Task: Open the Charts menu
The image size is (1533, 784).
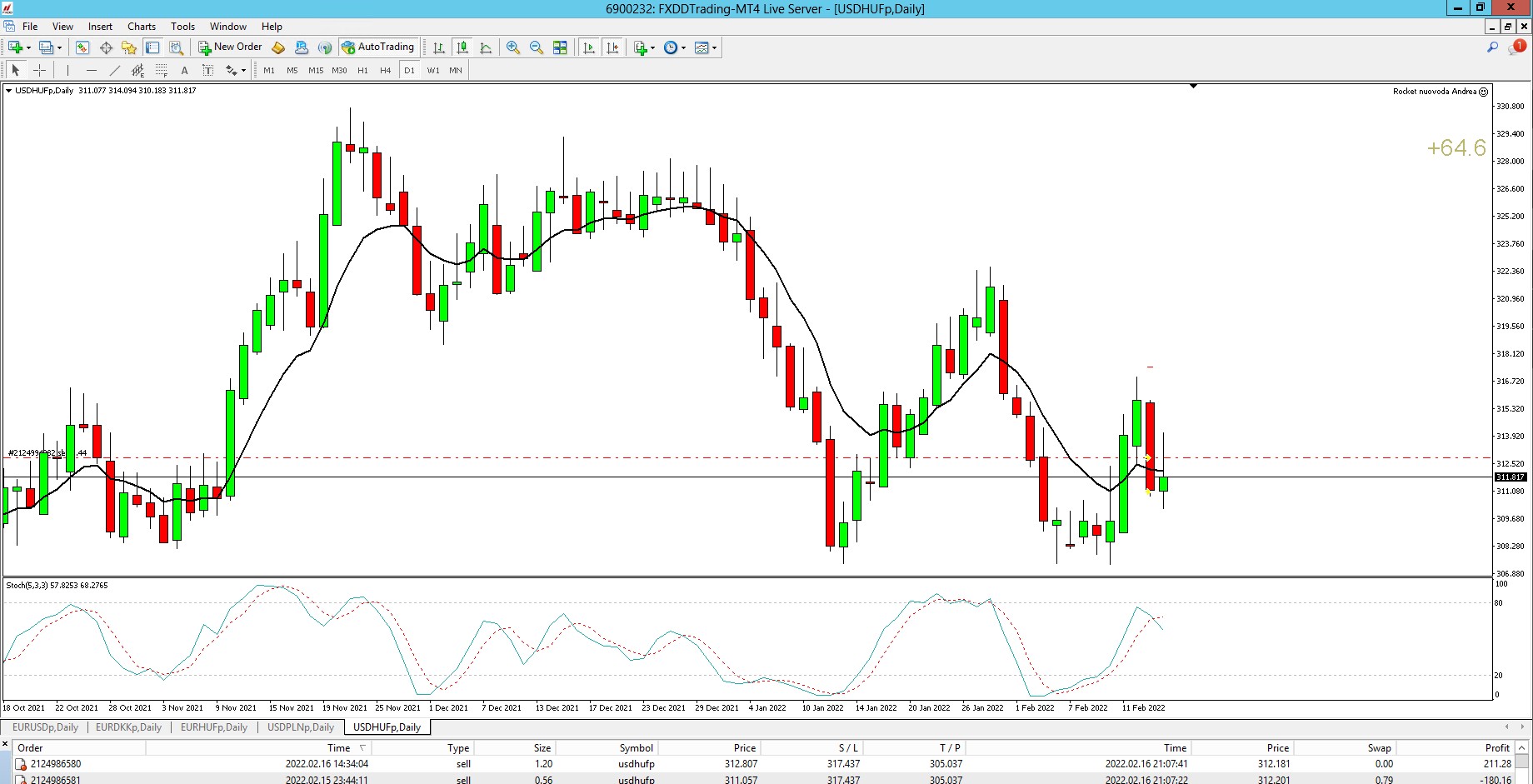Action: click(x=142, y=27)
